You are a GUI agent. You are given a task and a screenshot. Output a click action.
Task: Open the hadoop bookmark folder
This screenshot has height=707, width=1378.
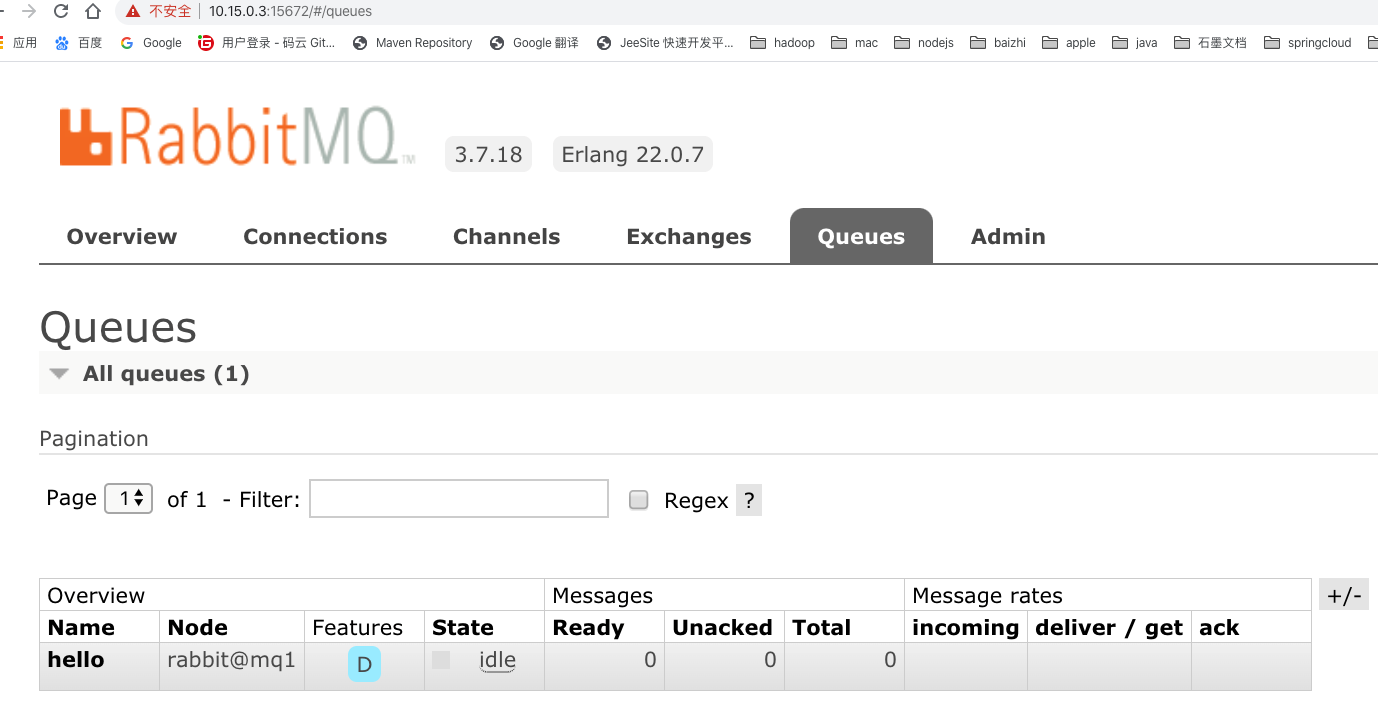pyautogui.click(x=783, y=43)
